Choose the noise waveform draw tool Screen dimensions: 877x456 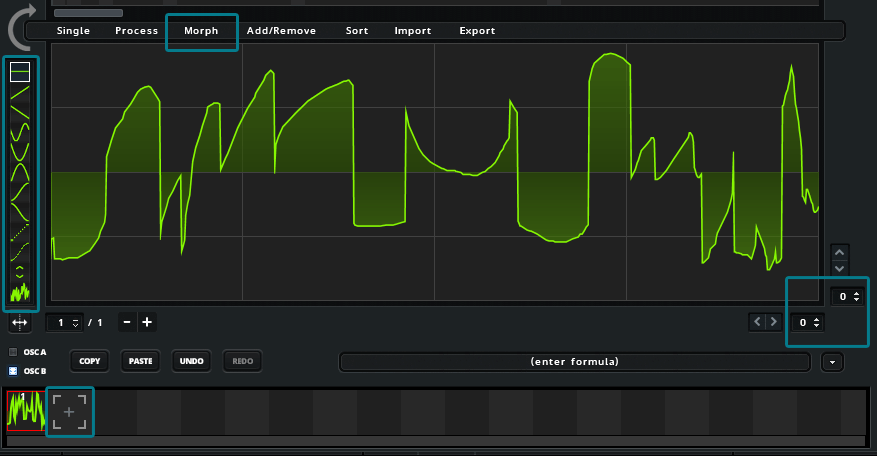[x=20, y=294]
